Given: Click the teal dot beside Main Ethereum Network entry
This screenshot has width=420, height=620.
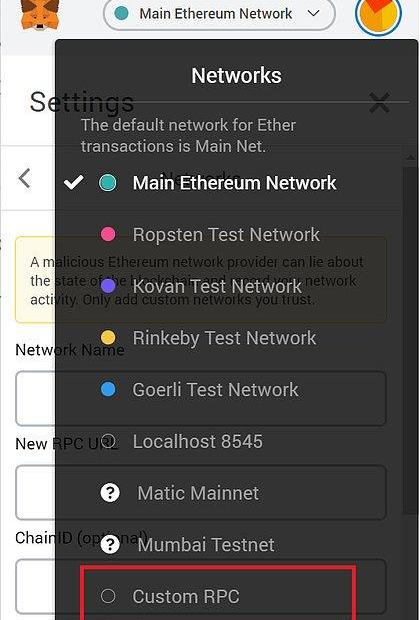Looking at the screenshot, I should click(108, 183).
